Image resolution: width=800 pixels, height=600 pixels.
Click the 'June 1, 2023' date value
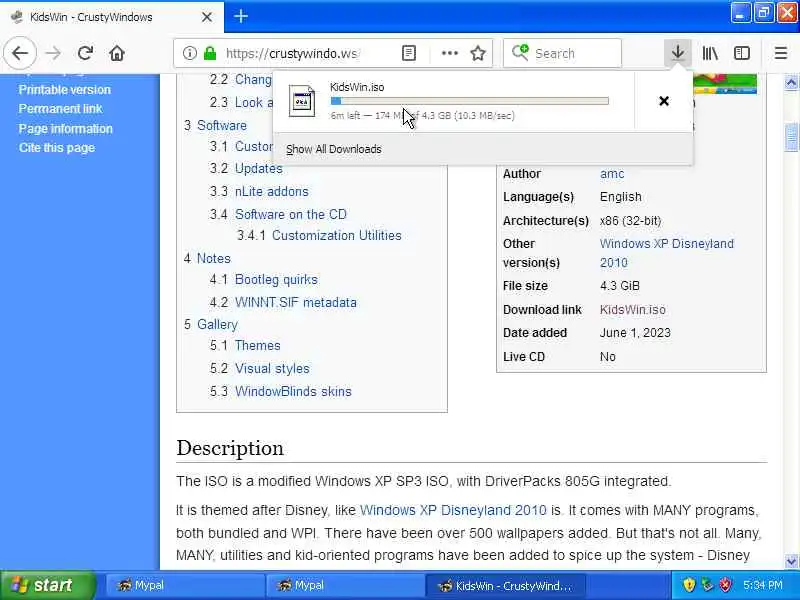635,333
